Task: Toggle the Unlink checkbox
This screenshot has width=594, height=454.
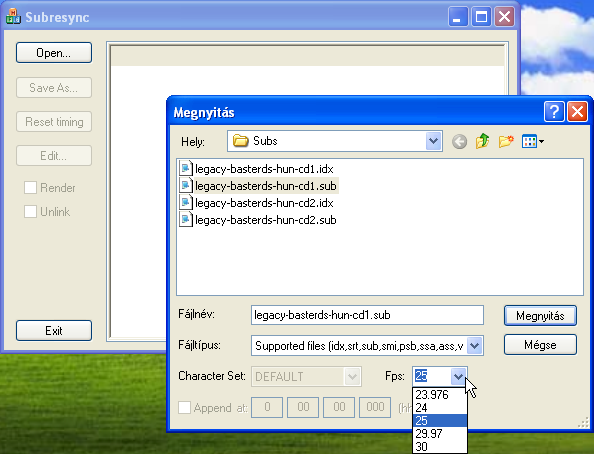Action: pyautogui.click(x=30, y=211)
